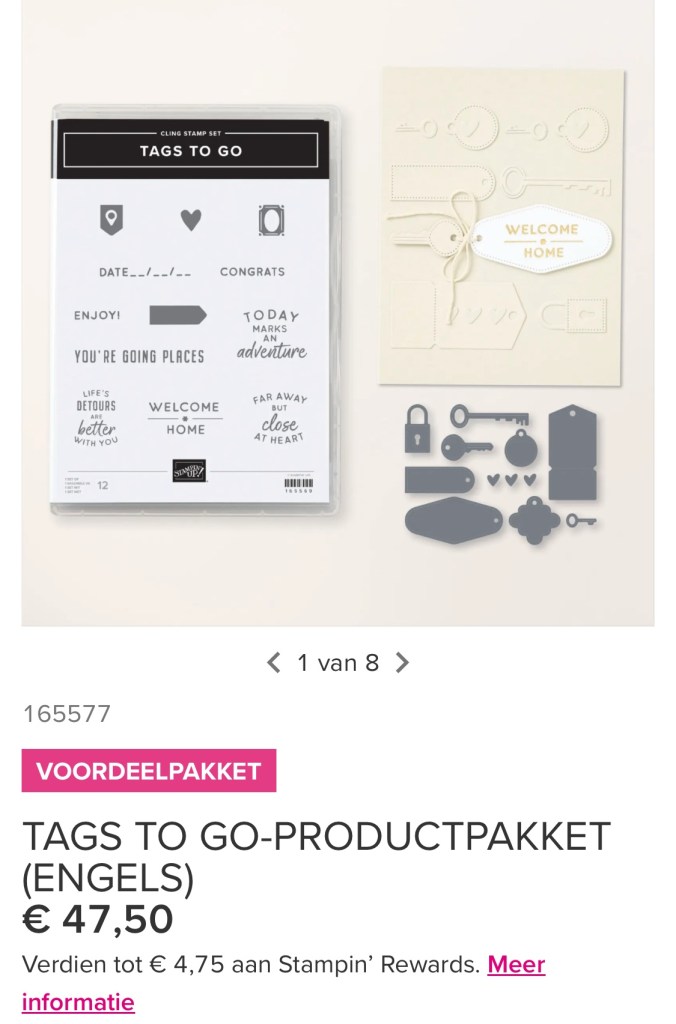
Task: Click the 1 van 8 image counter
Action: [x=338, y=663]
